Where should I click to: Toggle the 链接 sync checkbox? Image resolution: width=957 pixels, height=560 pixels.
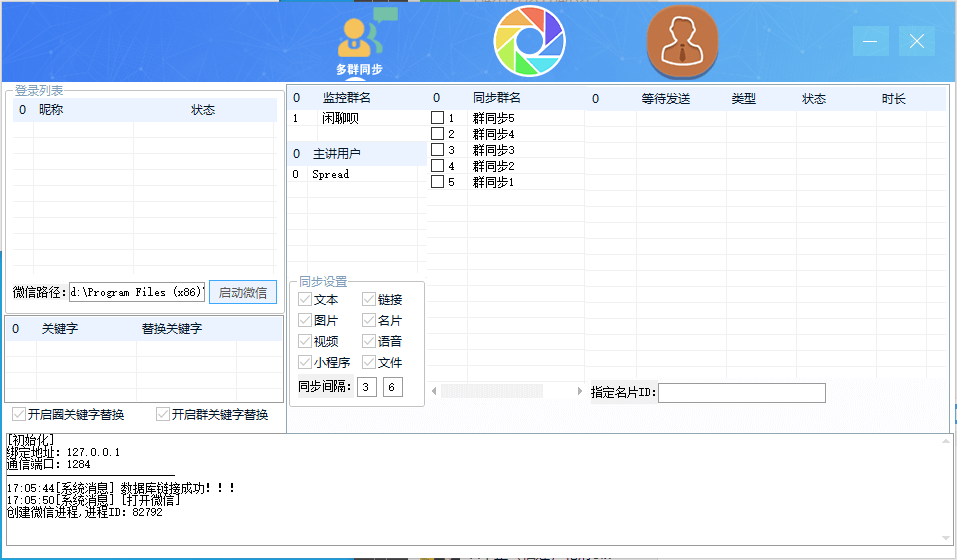(x=369, y=299)
